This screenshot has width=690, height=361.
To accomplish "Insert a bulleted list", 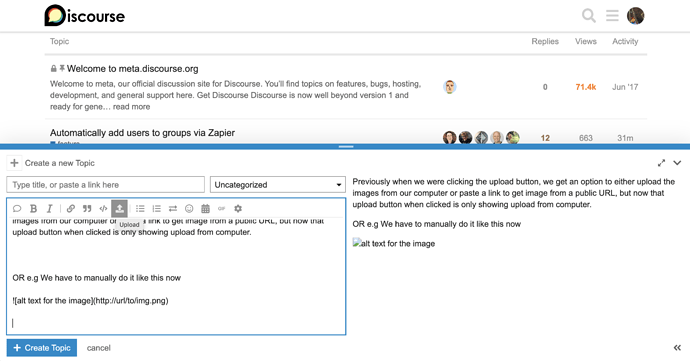I will point(140,209).
